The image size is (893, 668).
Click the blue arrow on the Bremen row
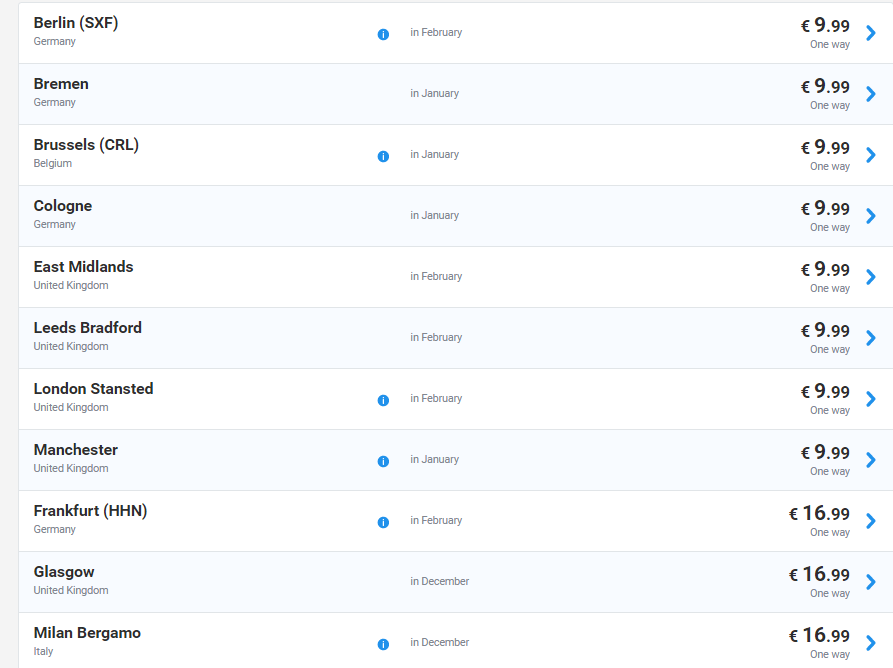tap(870, 94)
